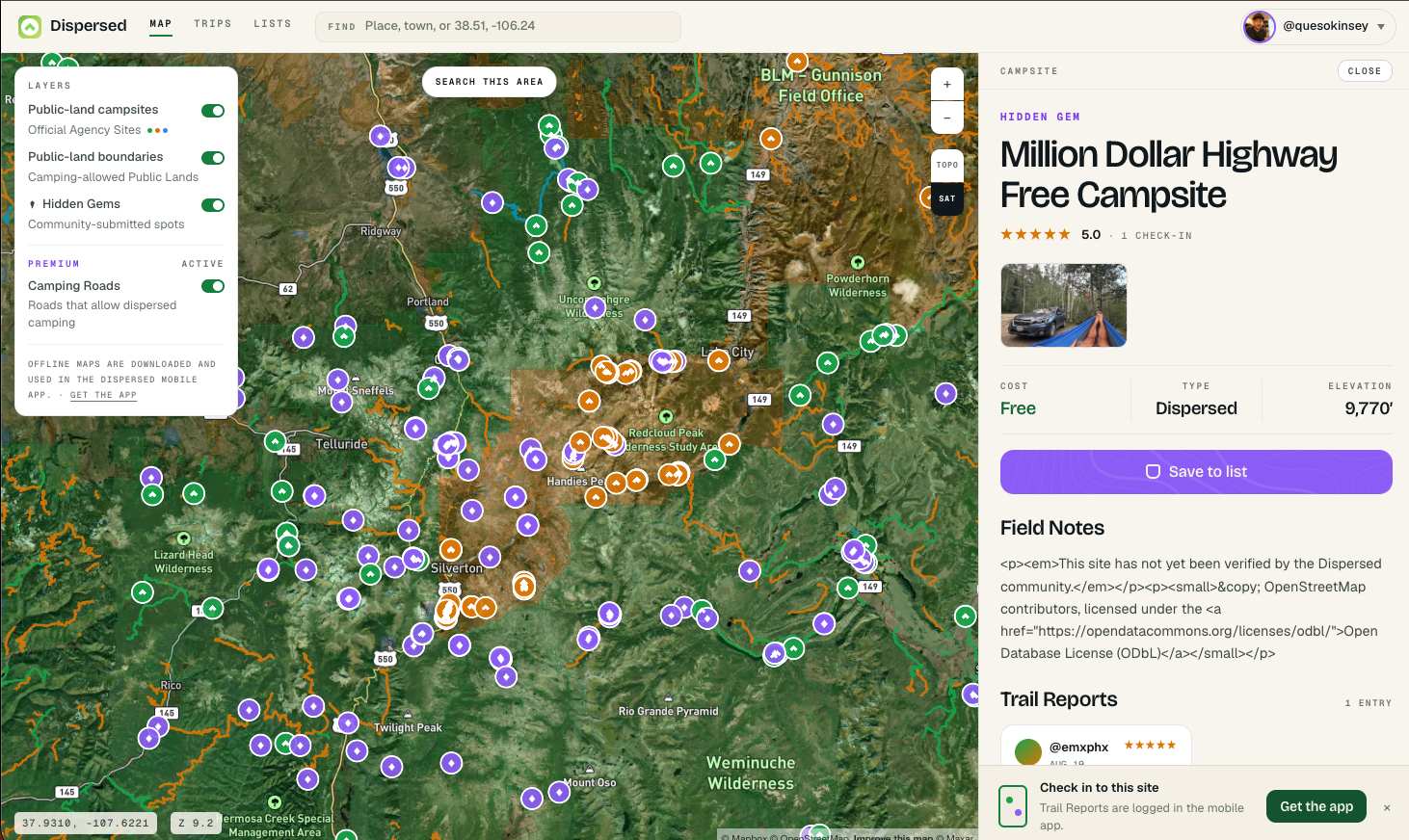Viewport: 1409px width, 840px height.
Task: Toggle Public-land campsites layer
Action: [x=213, y=111]
